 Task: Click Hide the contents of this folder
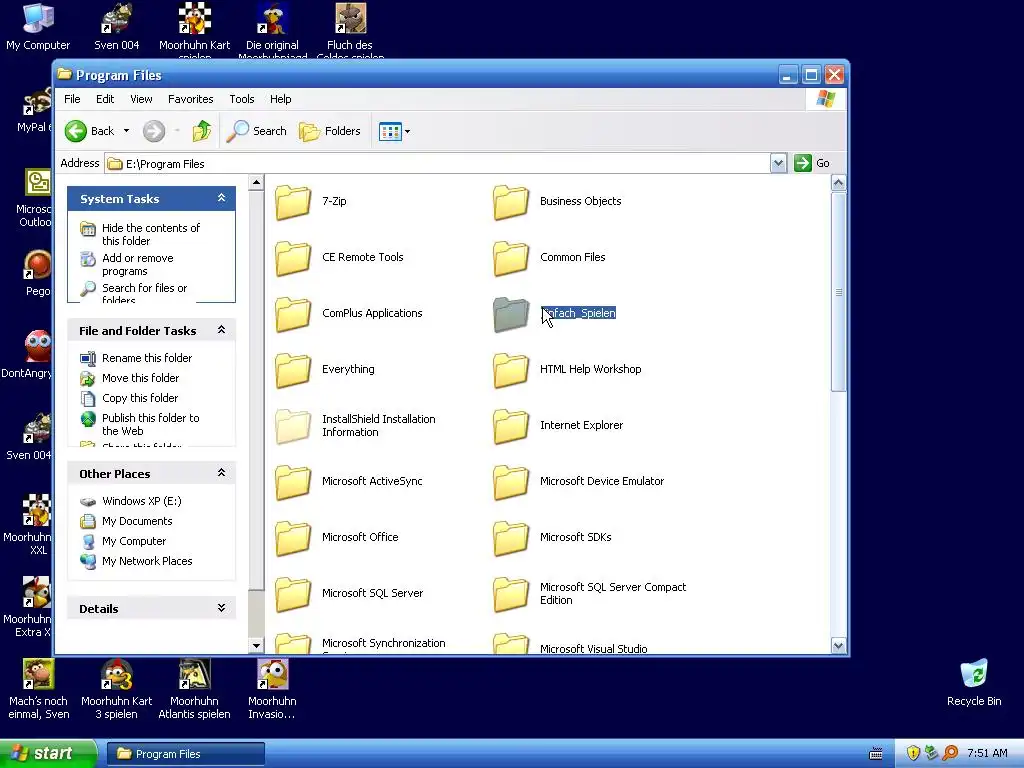(151, 234)
